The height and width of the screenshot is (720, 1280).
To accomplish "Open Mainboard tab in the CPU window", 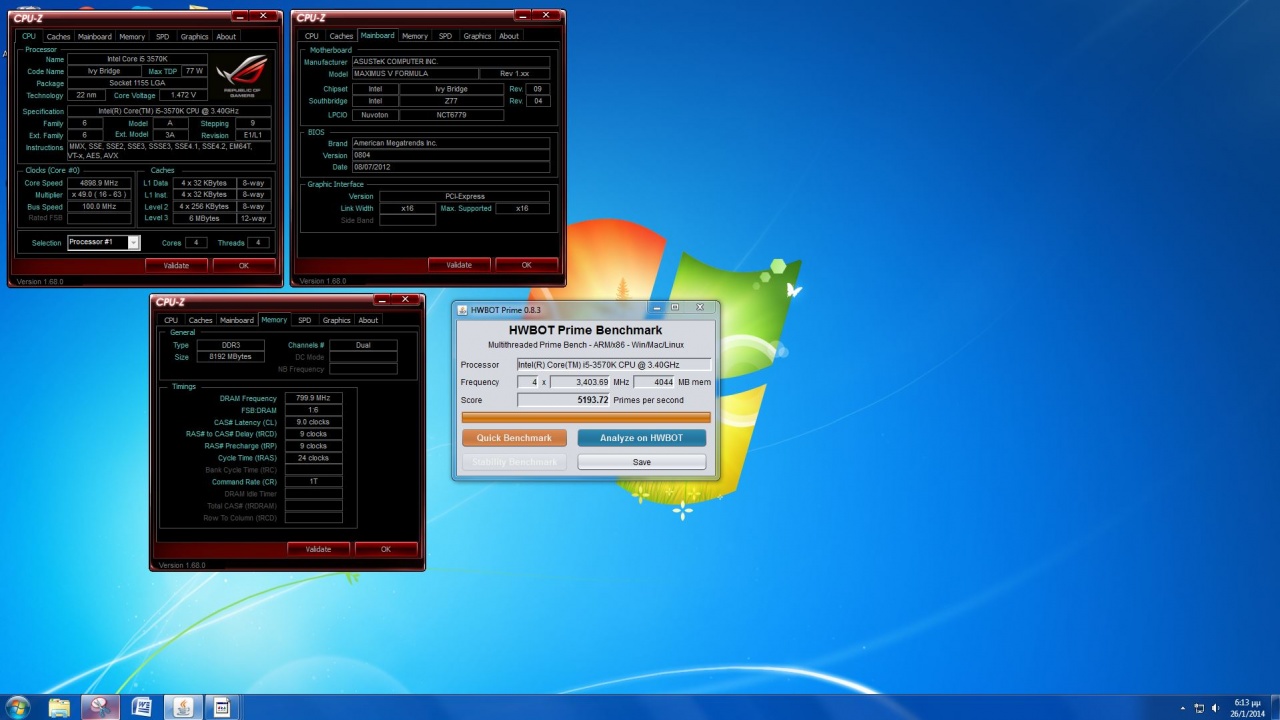I will pyautogui.click(x=95, y=36).
